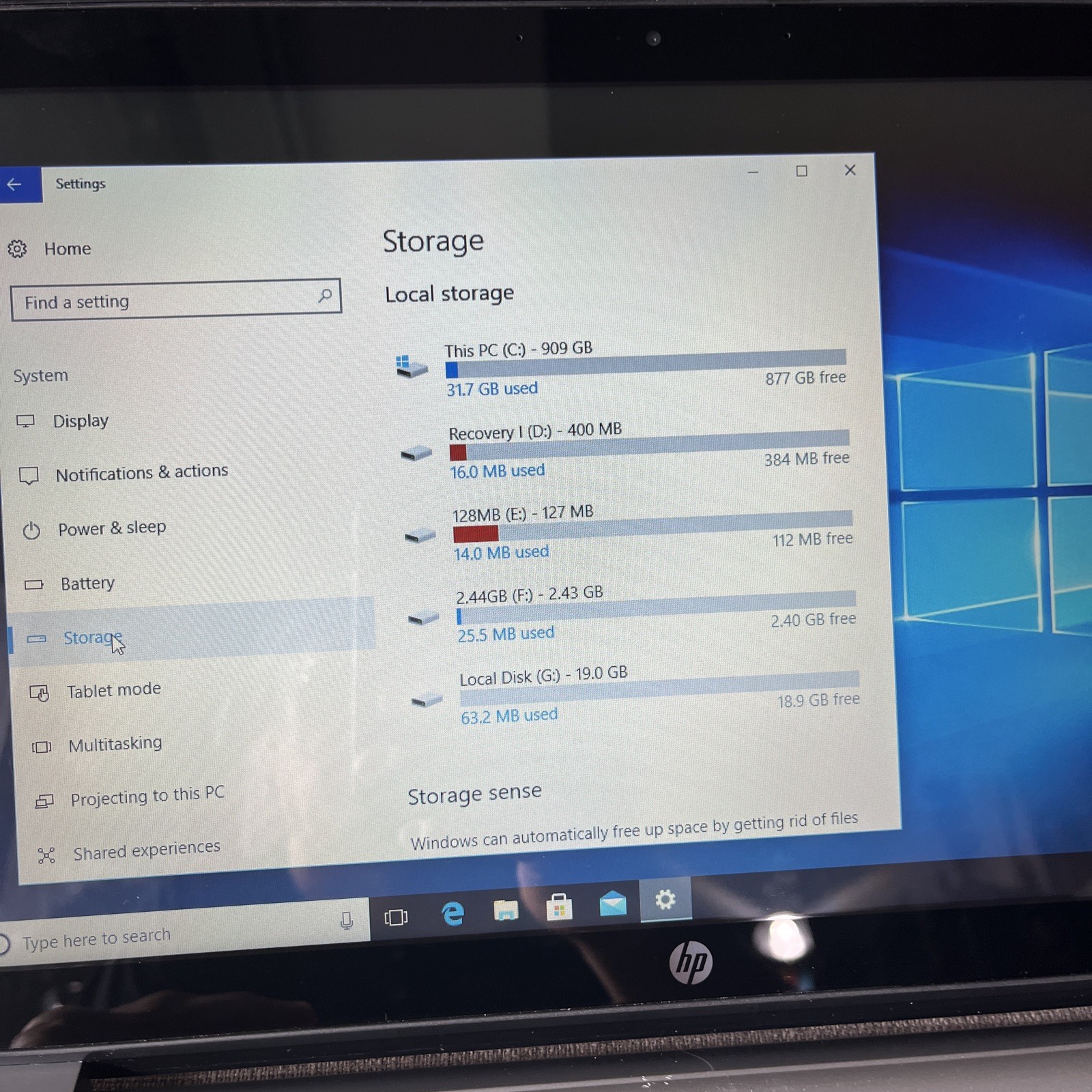Click the G: drive usage bar
This screenshot has width=1092, height=1092.
point(660,689)
